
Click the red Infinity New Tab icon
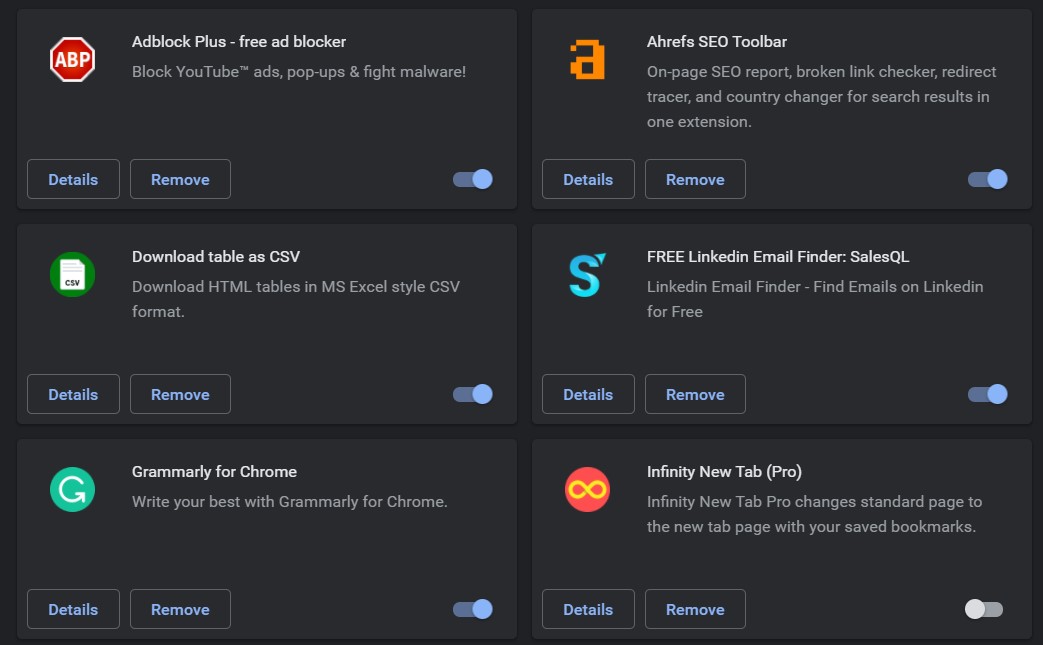pos(587,489)
